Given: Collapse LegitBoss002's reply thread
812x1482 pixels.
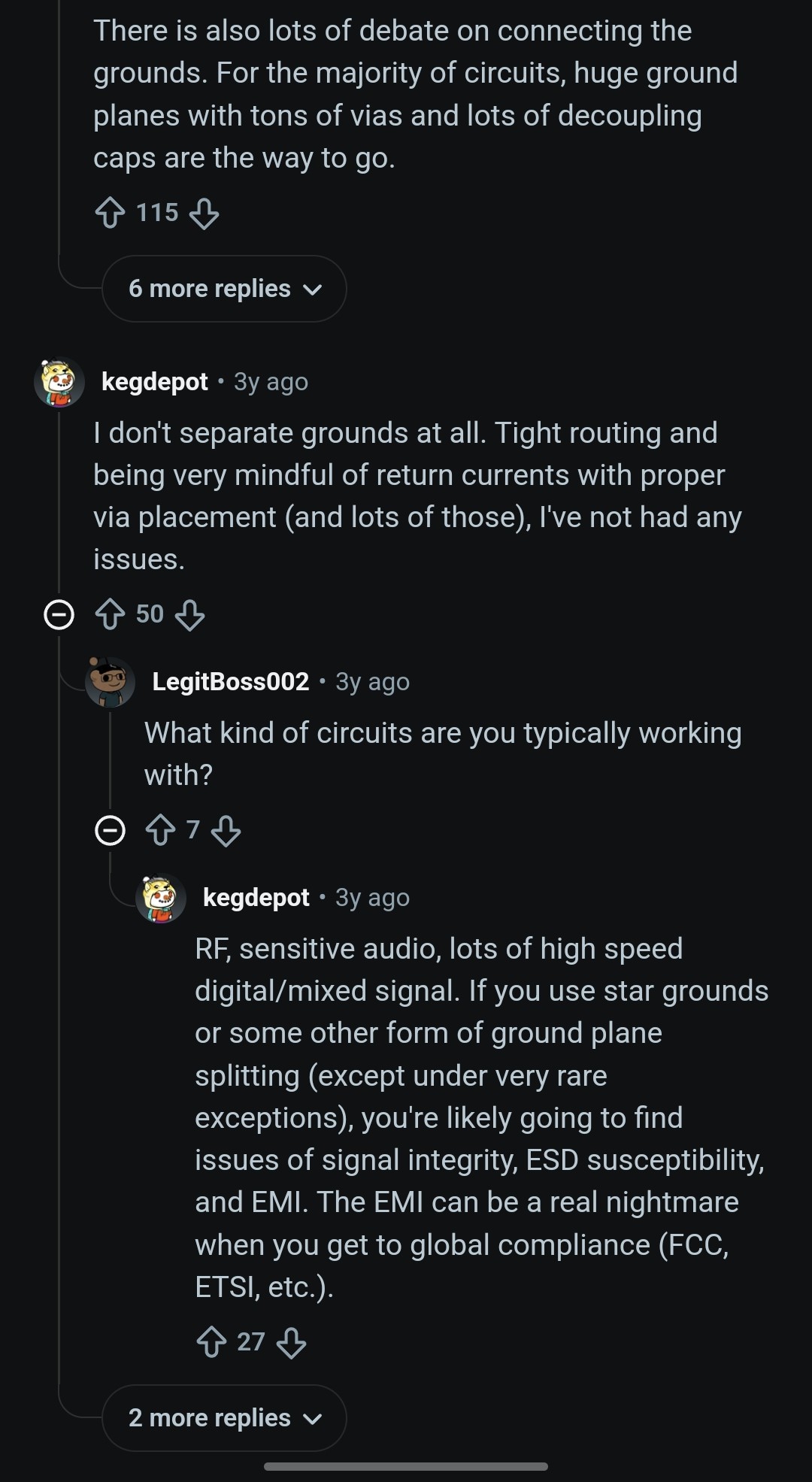Looking at the screenshot, I should point(110,830).
